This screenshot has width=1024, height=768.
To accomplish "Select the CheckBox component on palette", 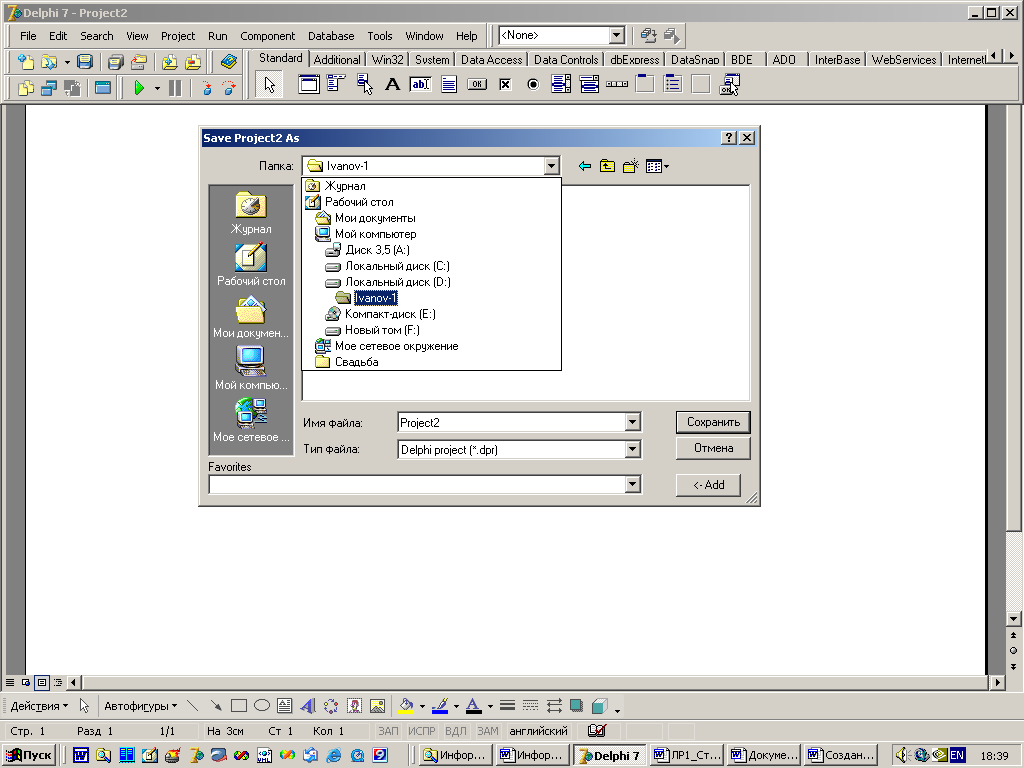I will (505, 84).
